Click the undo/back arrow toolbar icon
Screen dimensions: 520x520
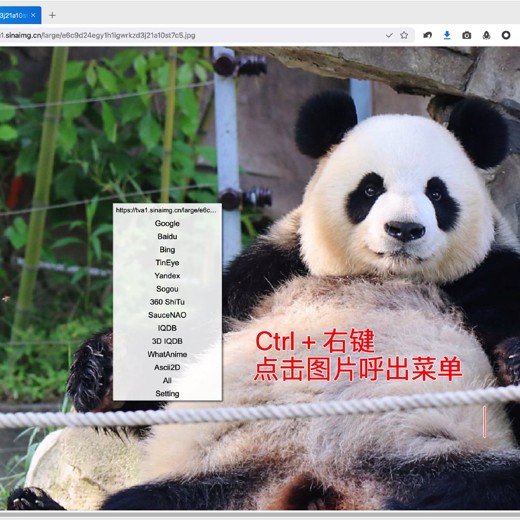[428, 35]
